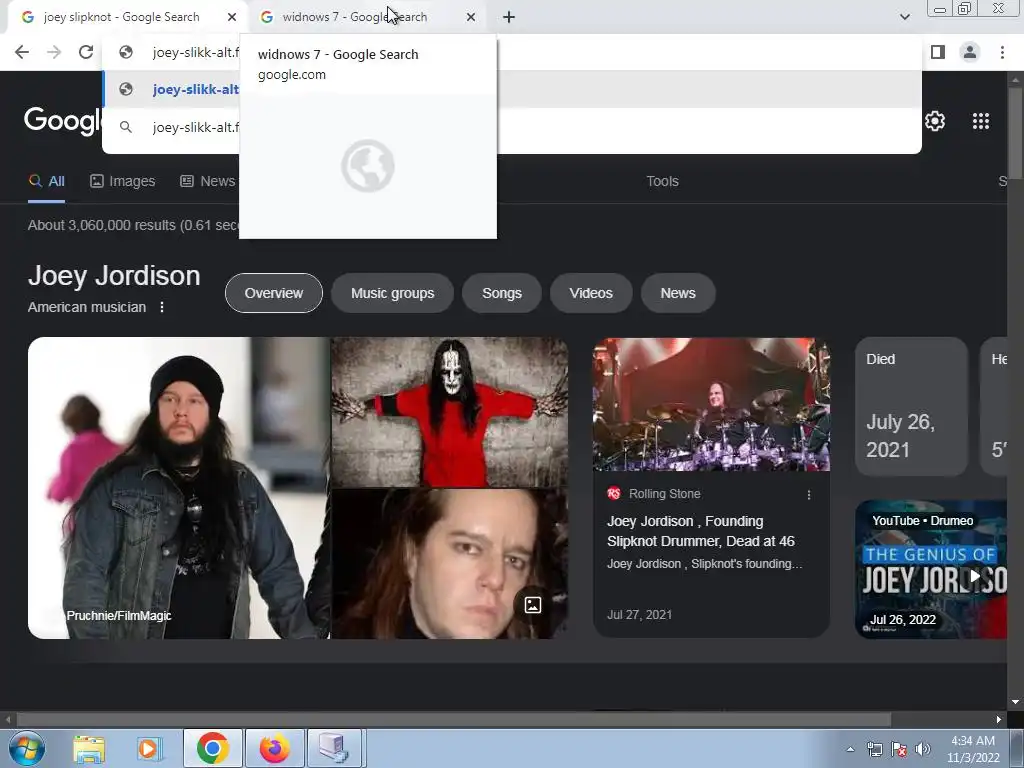This screenshot has height=768, width=1024.
Task: Open the Rolling Stone article options menu
Action: point(808,495)
